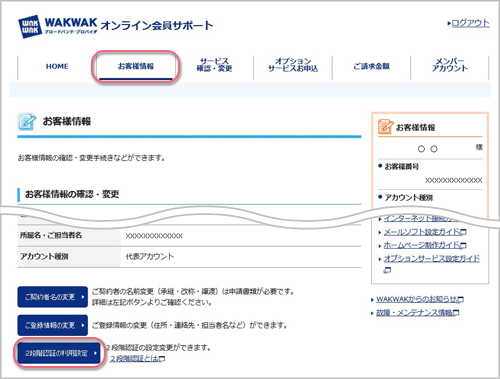Click the ログアウト link
This screenshot has height=379, width=500.
point(470,23)
